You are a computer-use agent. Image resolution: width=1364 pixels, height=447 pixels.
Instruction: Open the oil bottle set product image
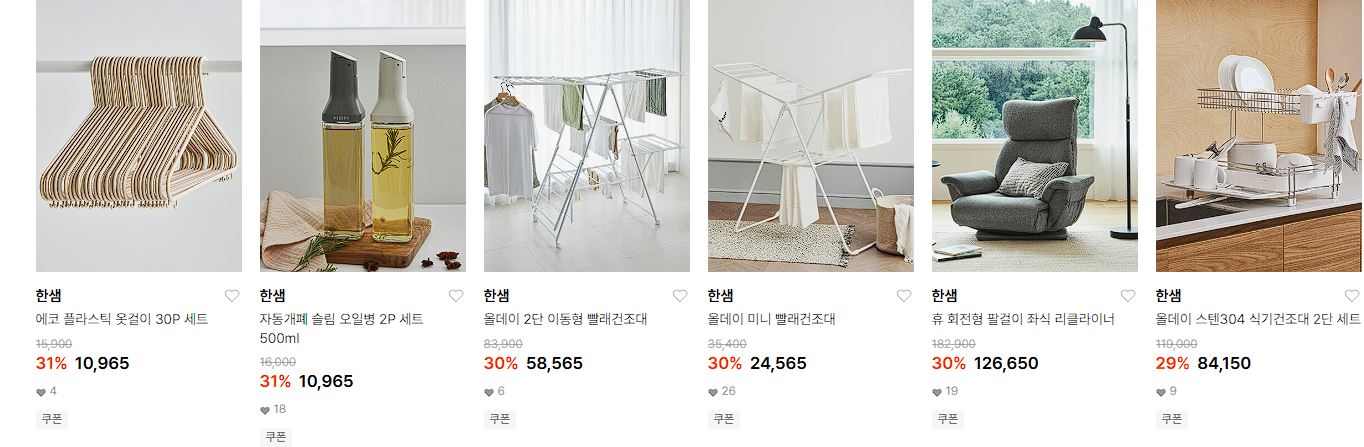(x=363, y=136)
